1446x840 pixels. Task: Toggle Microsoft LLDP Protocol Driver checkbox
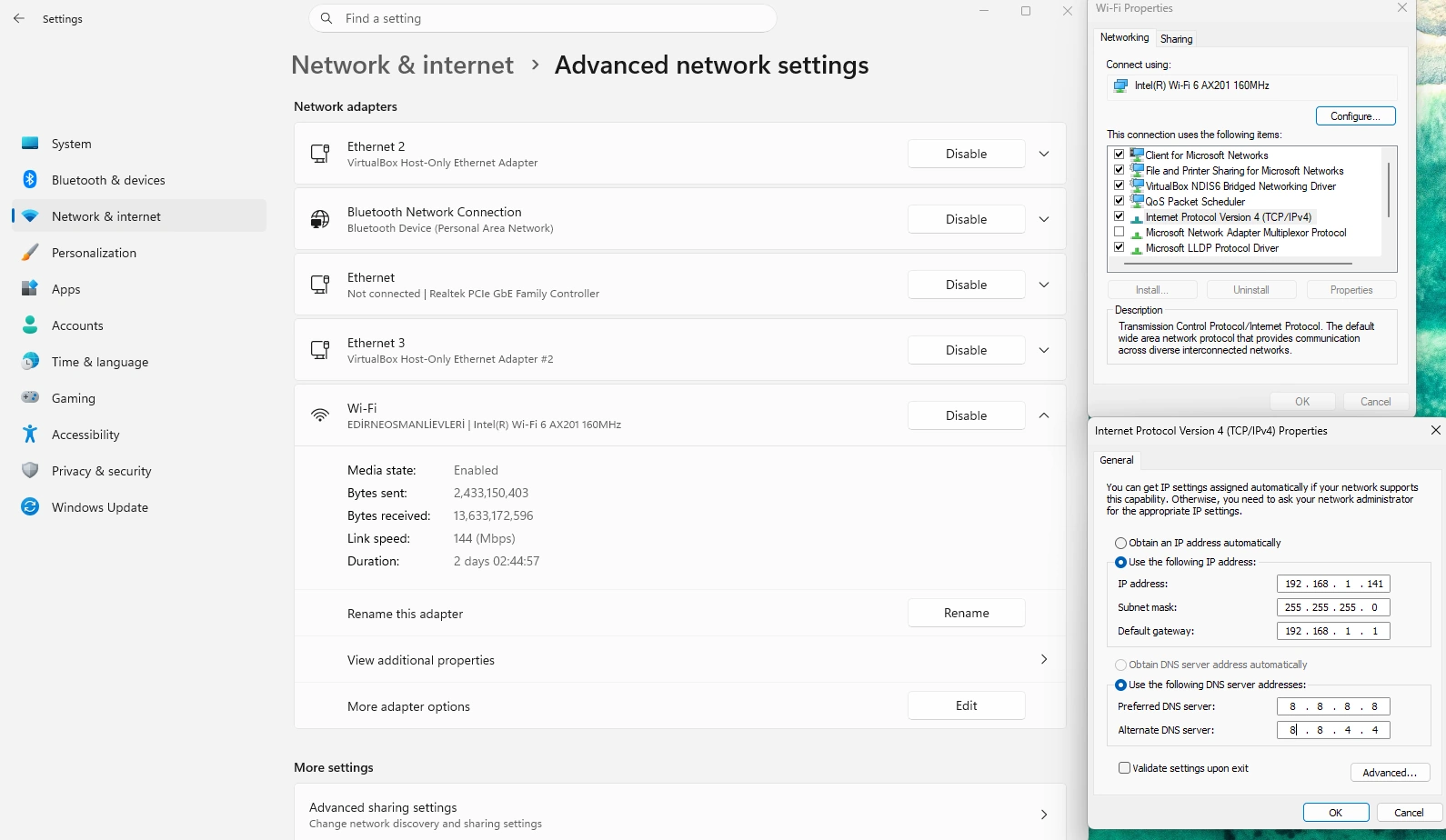pos(1120,247)
